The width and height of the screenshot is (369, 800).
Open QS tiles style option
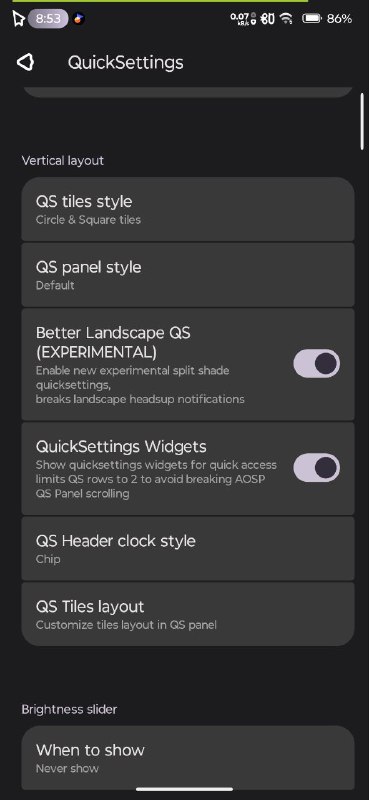(x=188, y=209)
